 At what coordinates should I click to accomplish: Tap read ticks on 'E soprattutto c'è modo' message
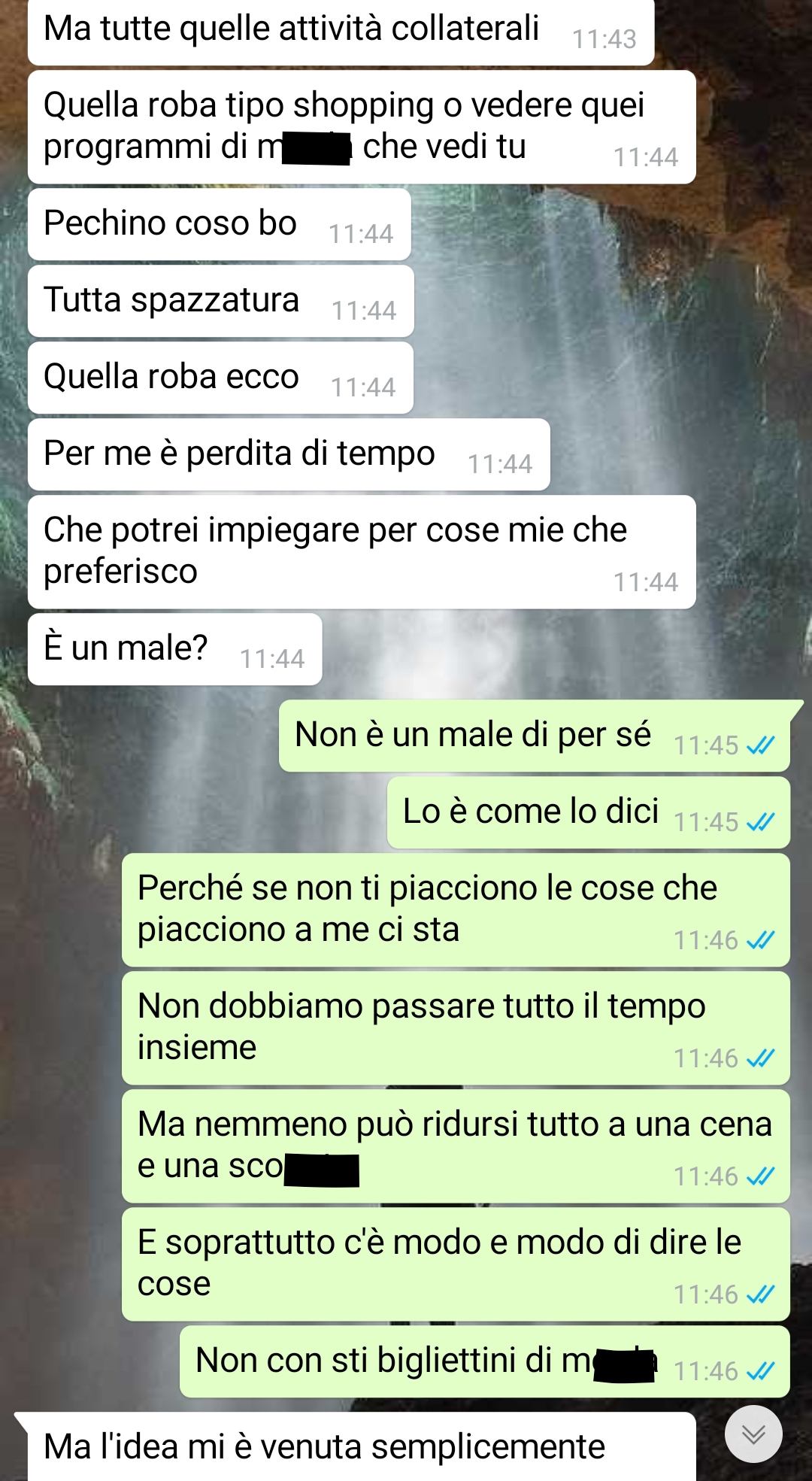pos(761,1294)
